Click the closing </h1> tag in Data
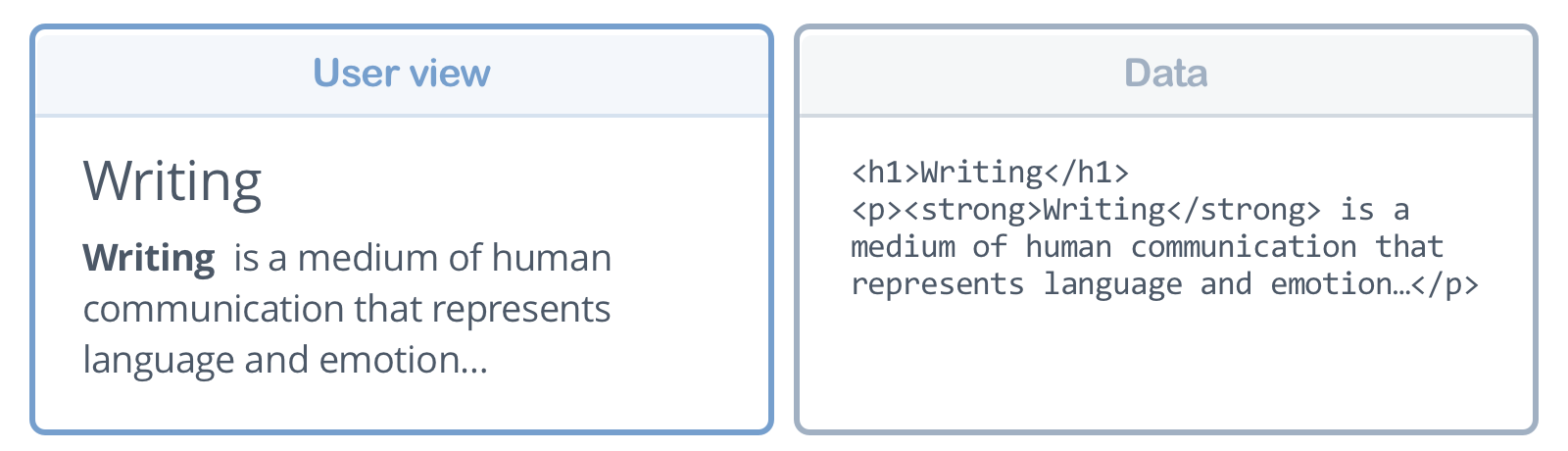Image resolution: width=1568 pixels, height=451 pixels. click(1087, 174)
